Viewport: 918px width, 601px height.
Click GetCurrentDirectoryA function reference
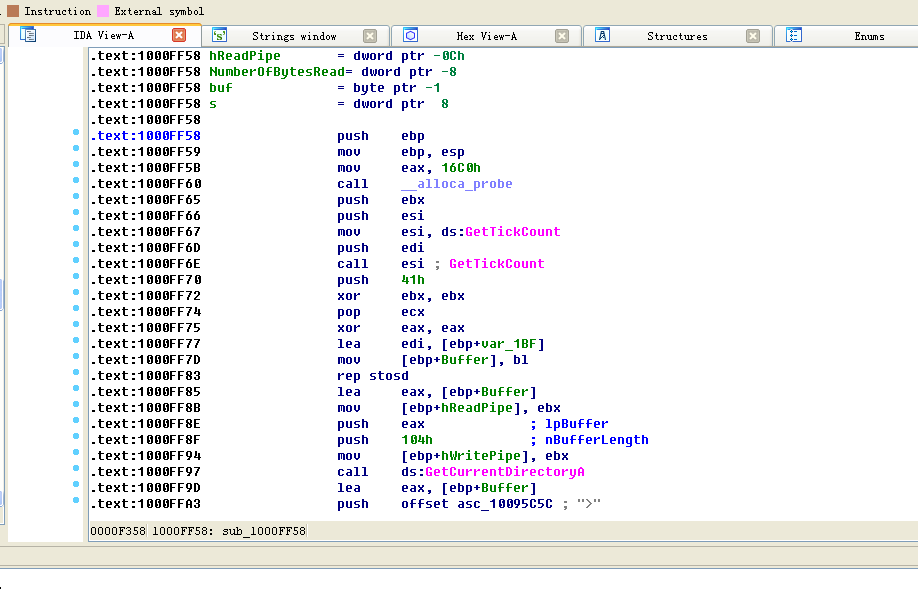pos(505,472)
